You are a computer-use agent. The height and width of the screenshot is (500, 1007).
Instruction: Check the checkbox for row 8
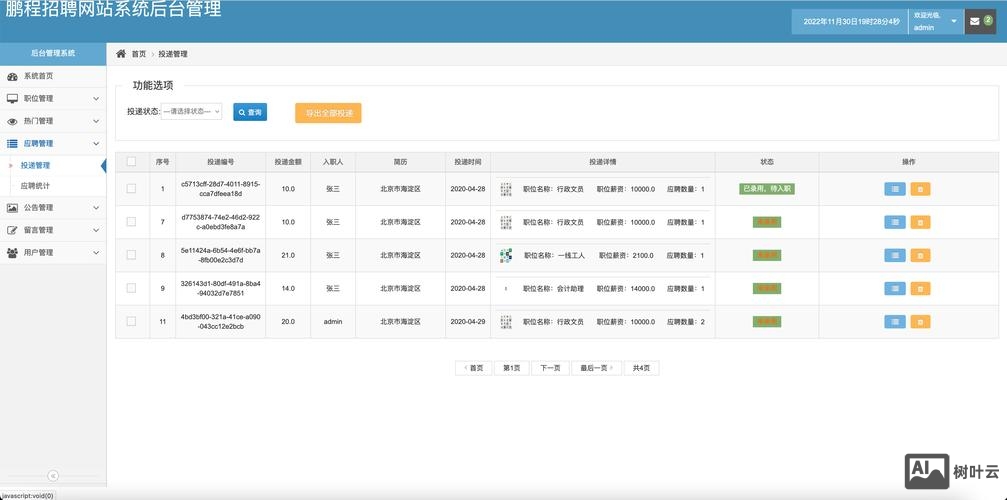click(x=131, y=255)
